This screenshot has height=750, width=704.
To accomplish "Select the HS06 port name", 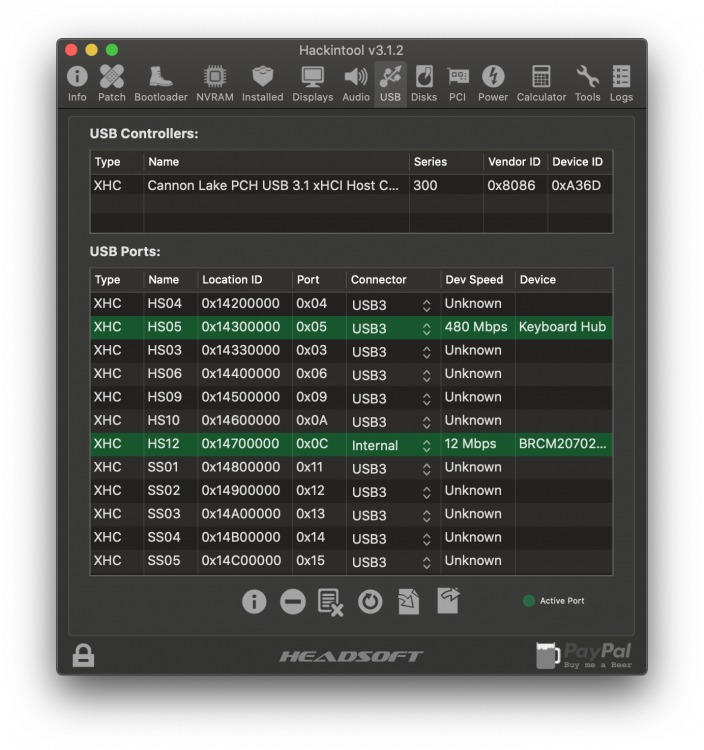I will pyautogui.click(x=165, y=374).
